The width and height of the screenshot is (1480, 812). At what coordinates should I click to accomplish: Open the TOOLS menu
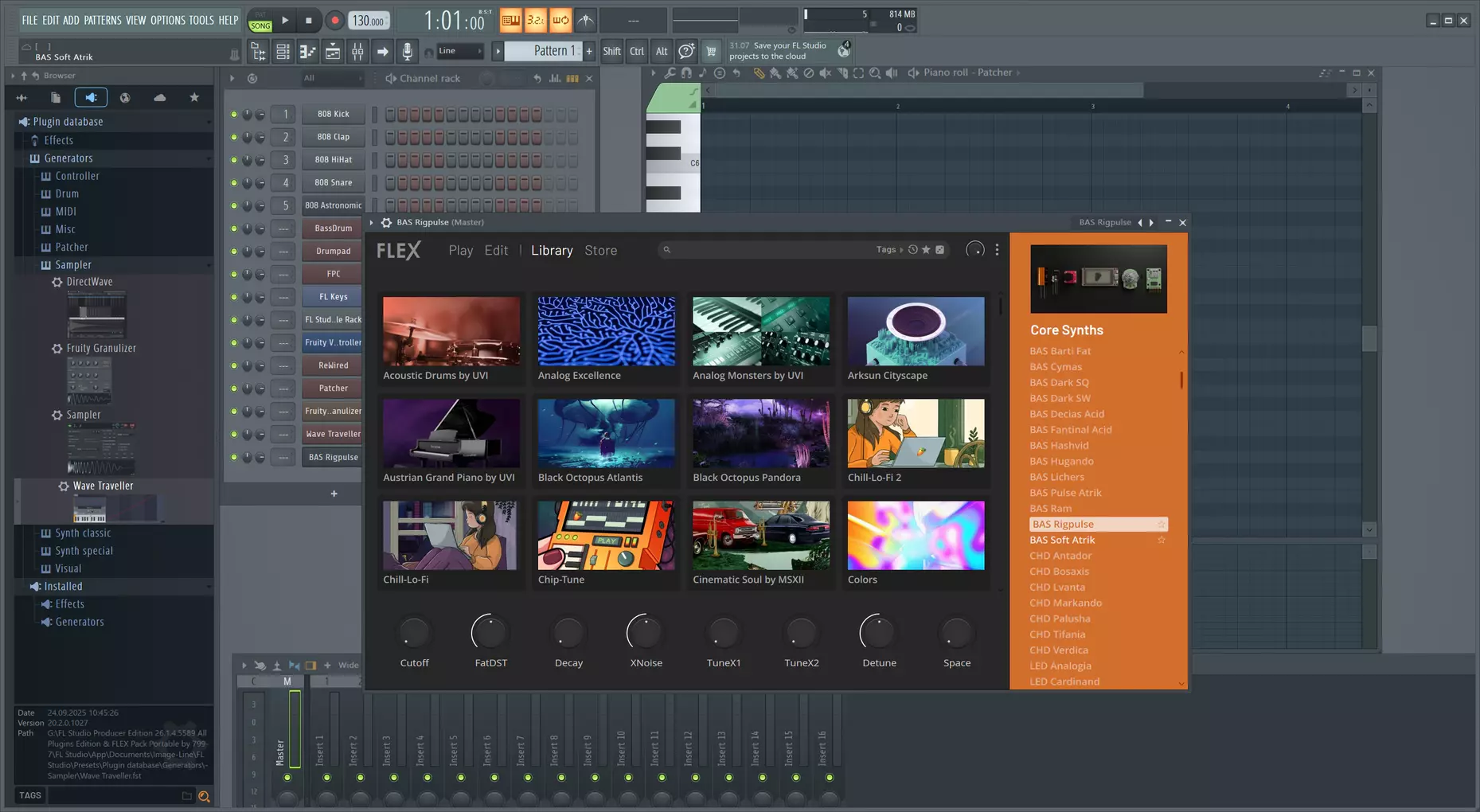[x=201, y=20]
